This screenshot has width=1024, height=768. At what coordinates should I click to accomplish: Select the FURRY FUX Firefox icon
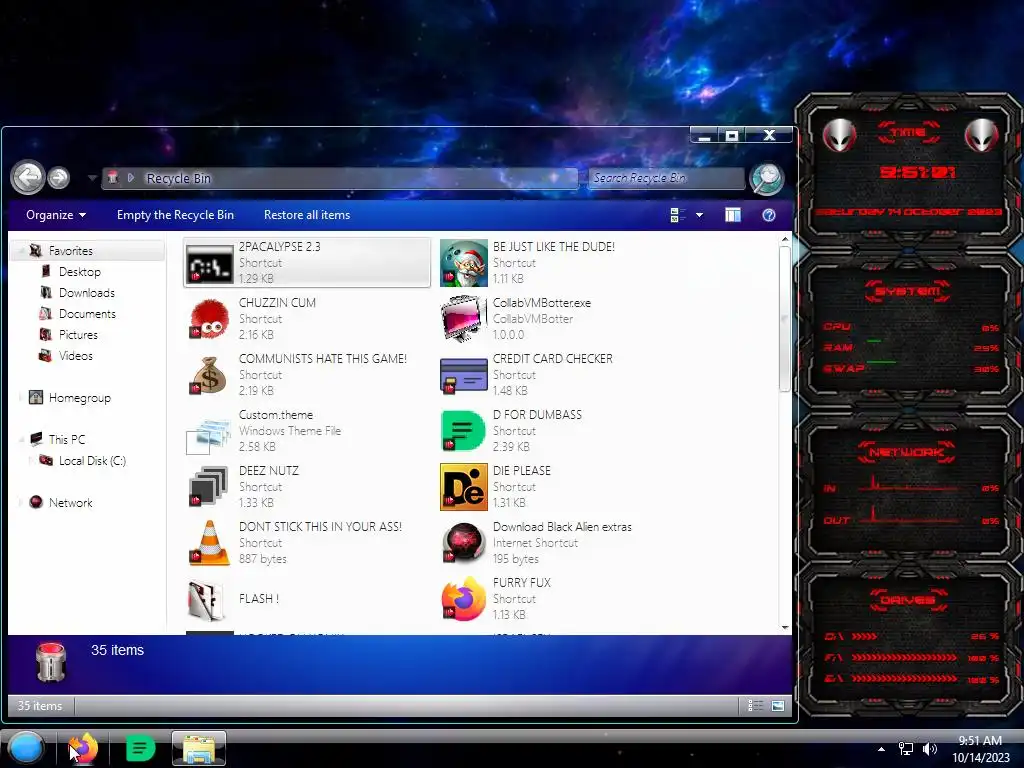pos(464,599)
